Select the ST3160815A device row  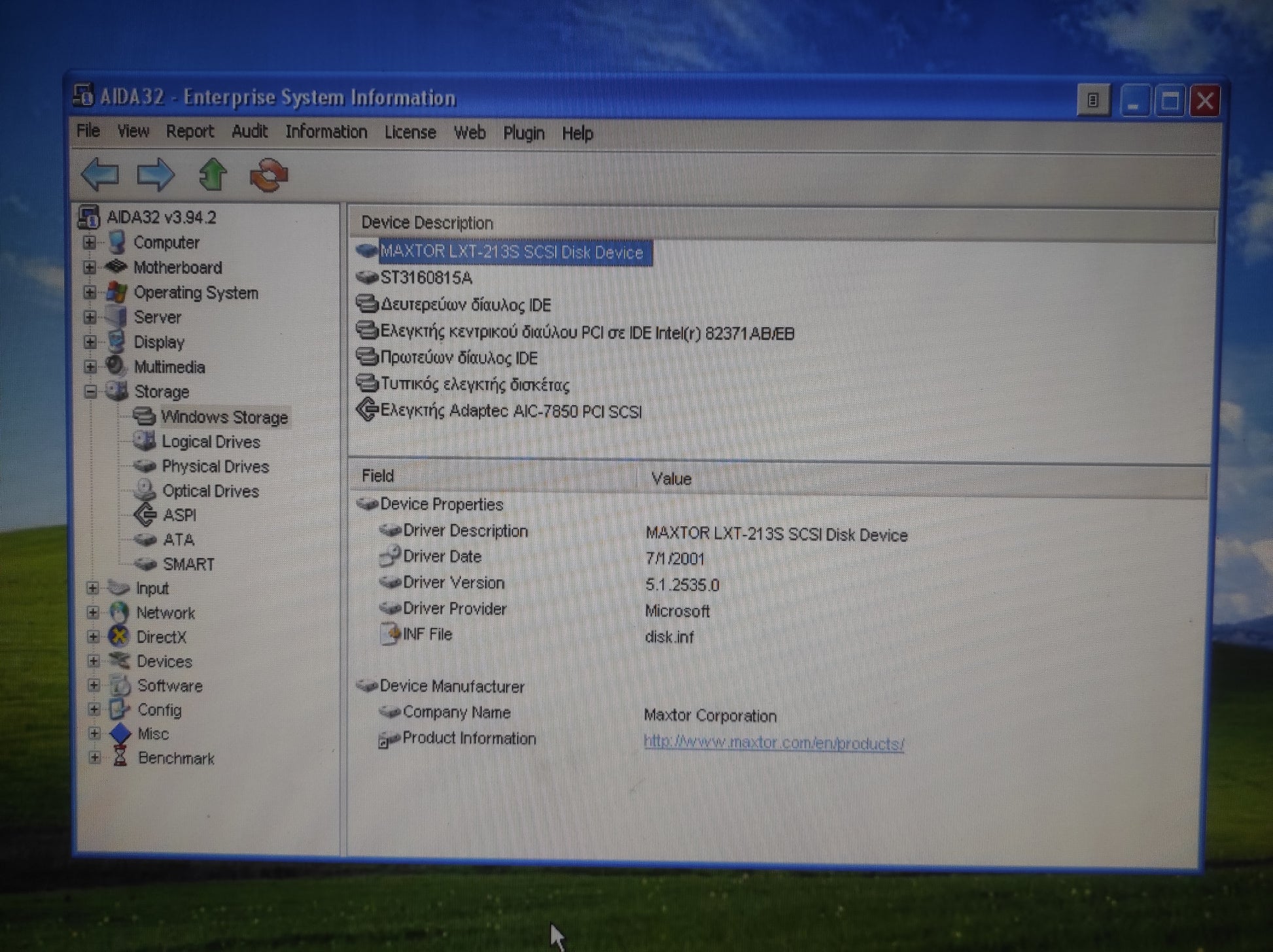pyautogui.click(x=426, y=278)
